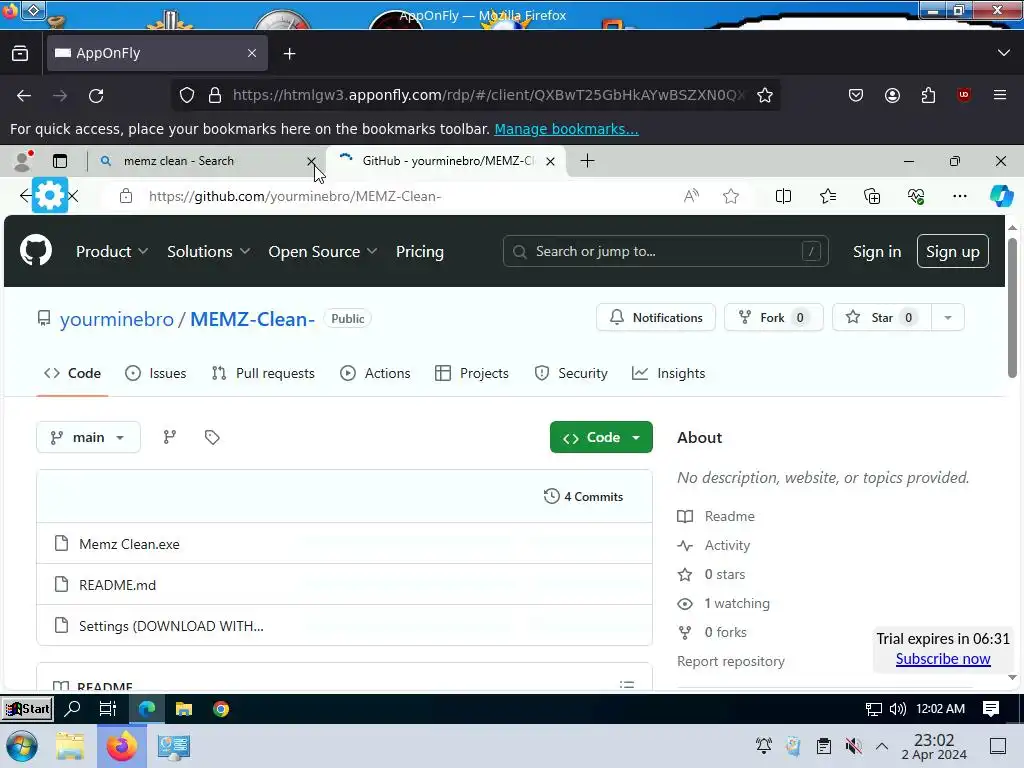Click the Notifications button

point(656,317)
